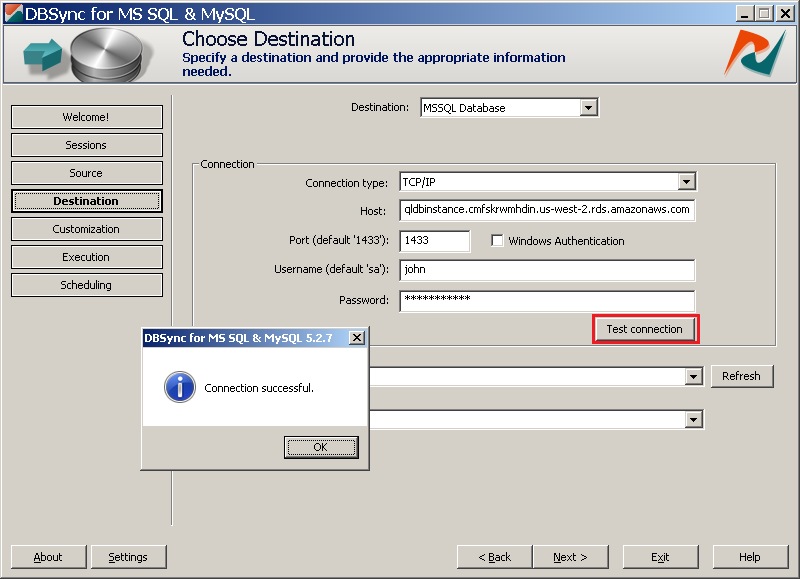
Task: Refresh the database list
Action: [x=742, y=376]
